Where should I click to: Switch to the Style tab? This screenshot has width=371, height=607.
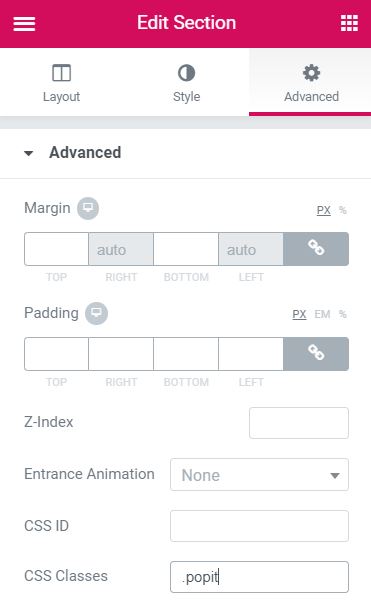[x=186, y=82]
